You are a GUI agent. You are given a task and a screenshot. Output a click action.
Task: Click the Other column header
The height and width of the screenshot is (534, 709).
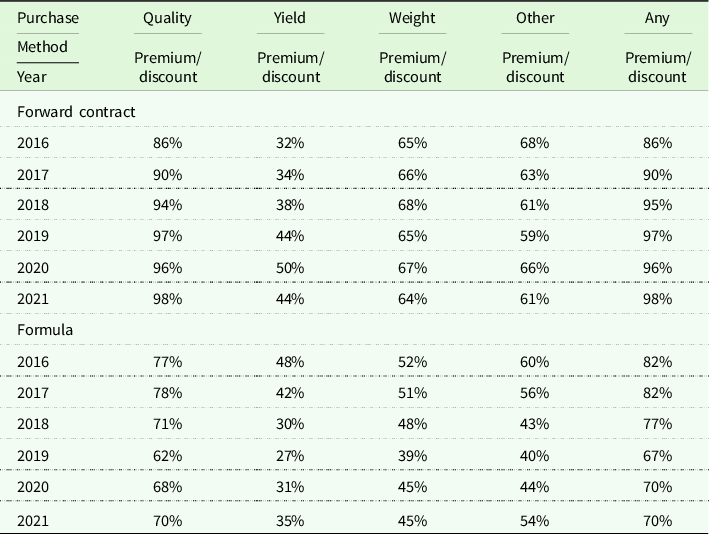tap(534, 18)
